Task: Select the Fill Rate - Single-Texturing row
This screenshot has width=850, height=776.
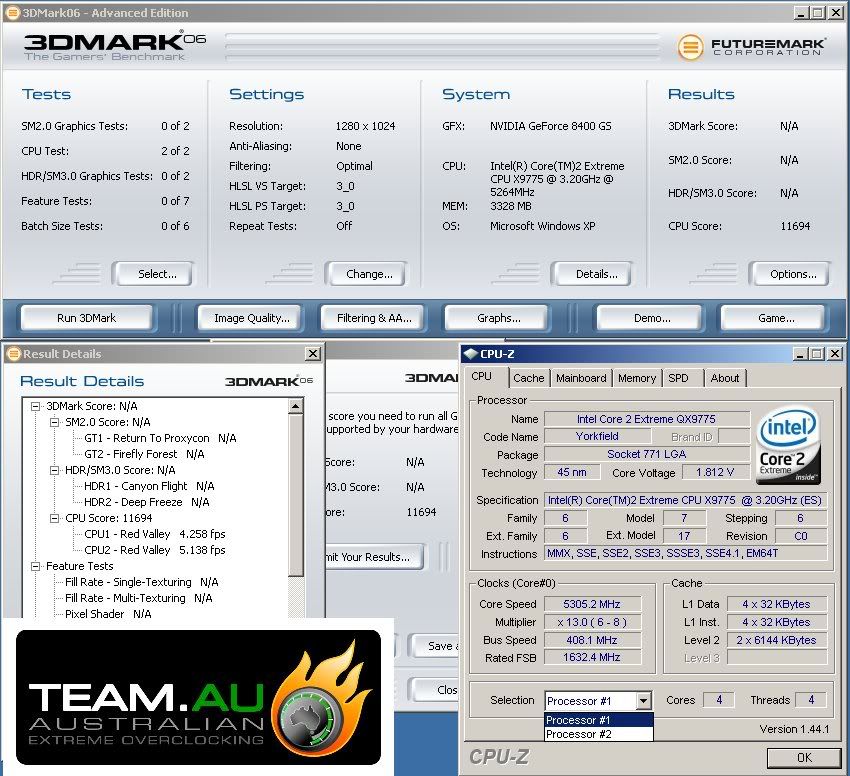Action: (x=141, y=582)
